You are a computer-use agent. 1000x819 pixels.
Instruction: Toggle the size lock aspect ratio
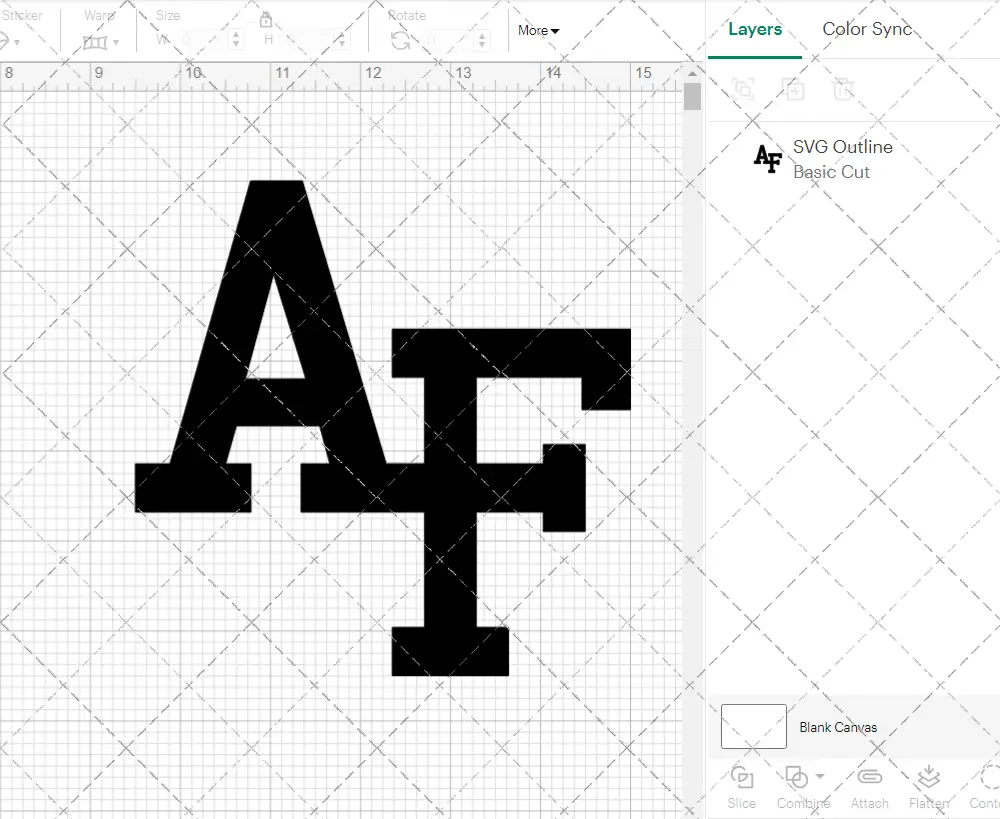coord(265,19)
